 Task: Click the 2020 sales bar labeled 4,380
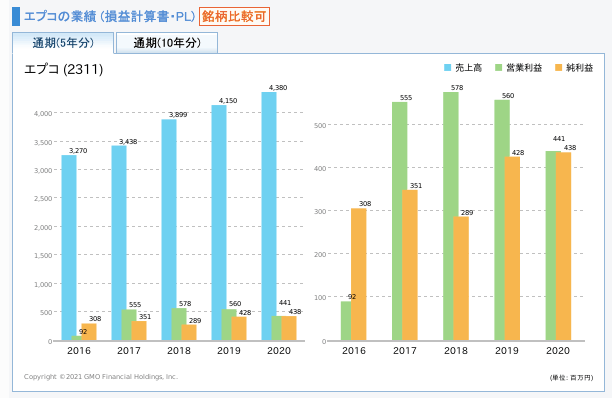tap(269, 216)
